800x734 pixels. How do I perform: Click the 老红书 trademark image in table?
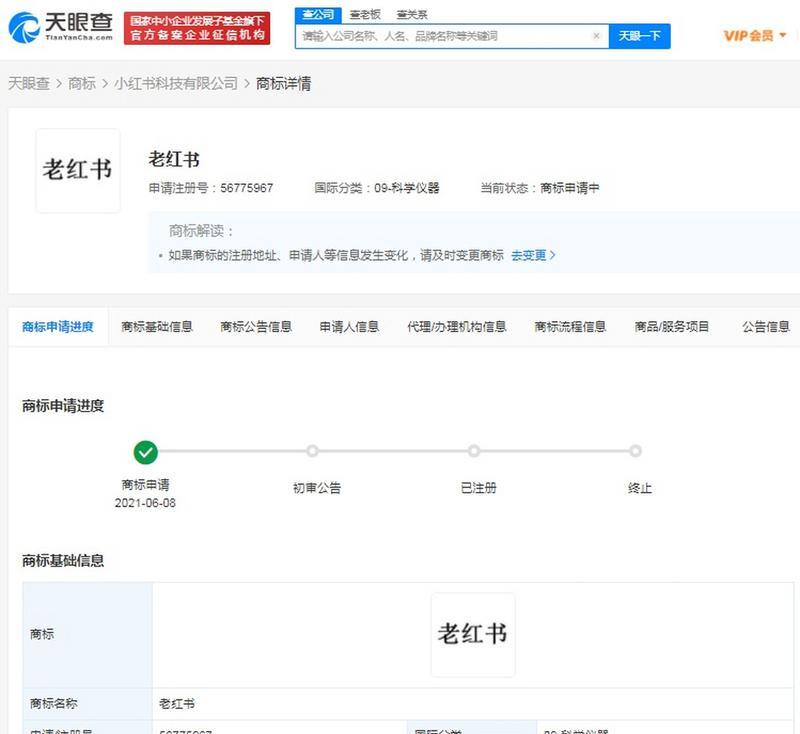[473, 635]
